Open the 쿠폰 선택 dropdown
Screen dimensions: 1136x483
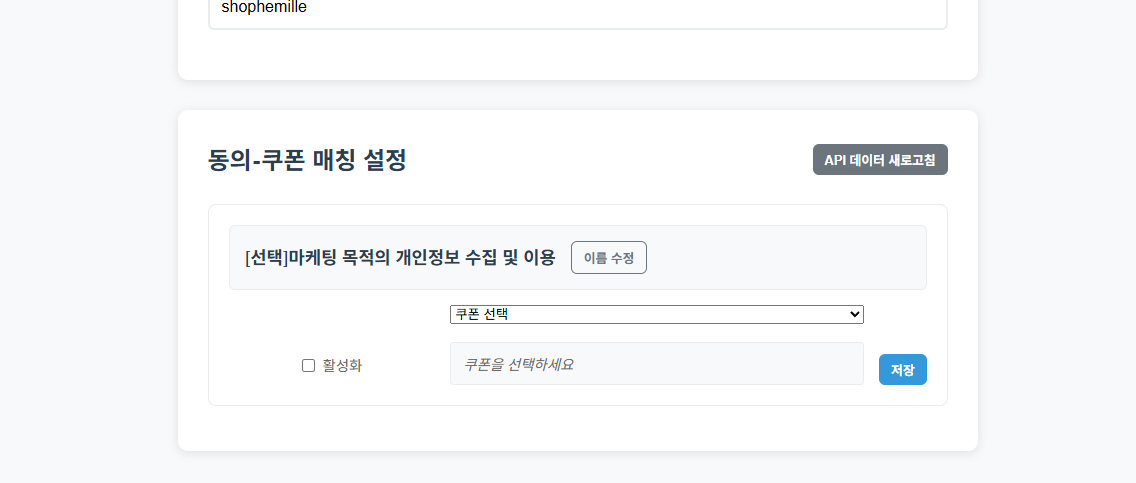(x=656, y=314)
